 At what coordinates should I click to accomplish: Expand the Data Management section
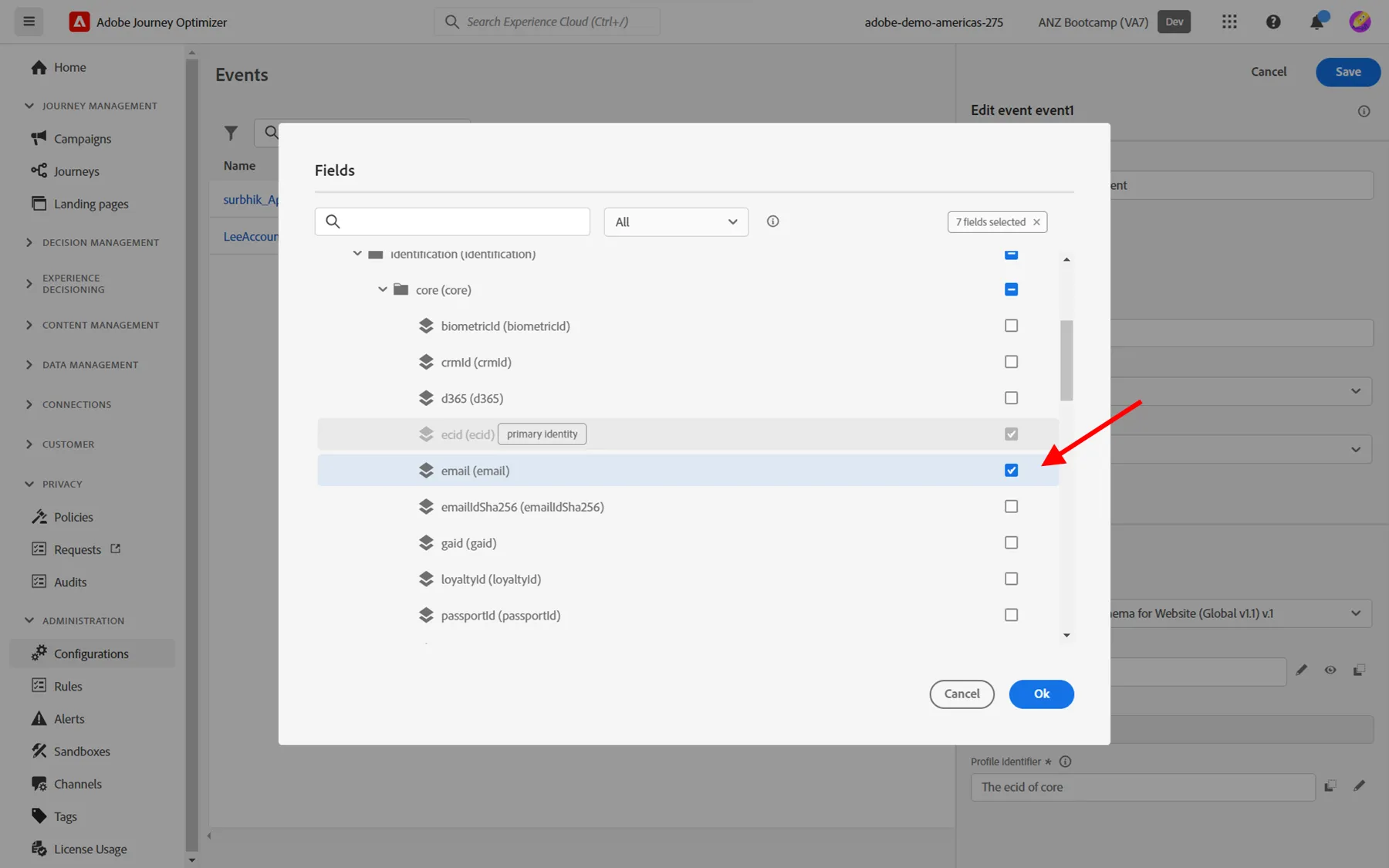29,365
